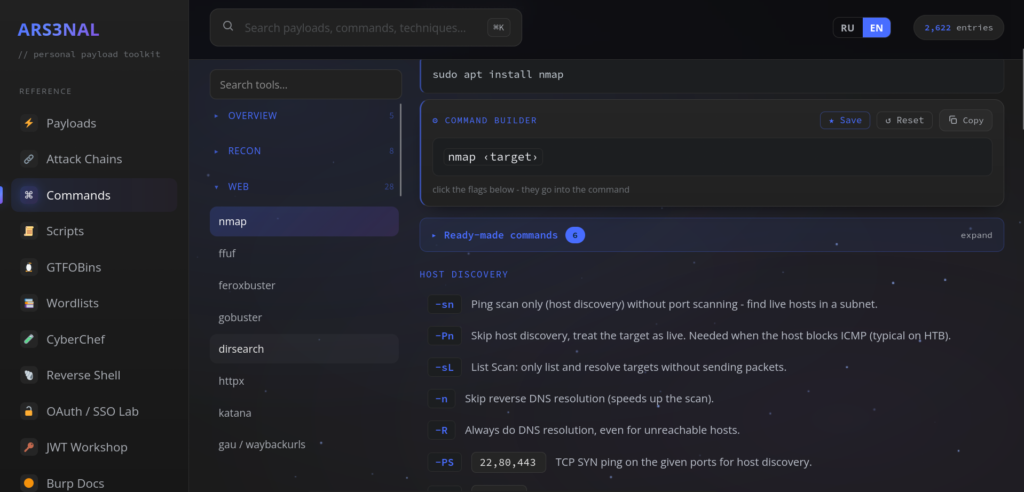Expand the OVERVIEW category
The image size is (1024, 492).
(305, 116)
